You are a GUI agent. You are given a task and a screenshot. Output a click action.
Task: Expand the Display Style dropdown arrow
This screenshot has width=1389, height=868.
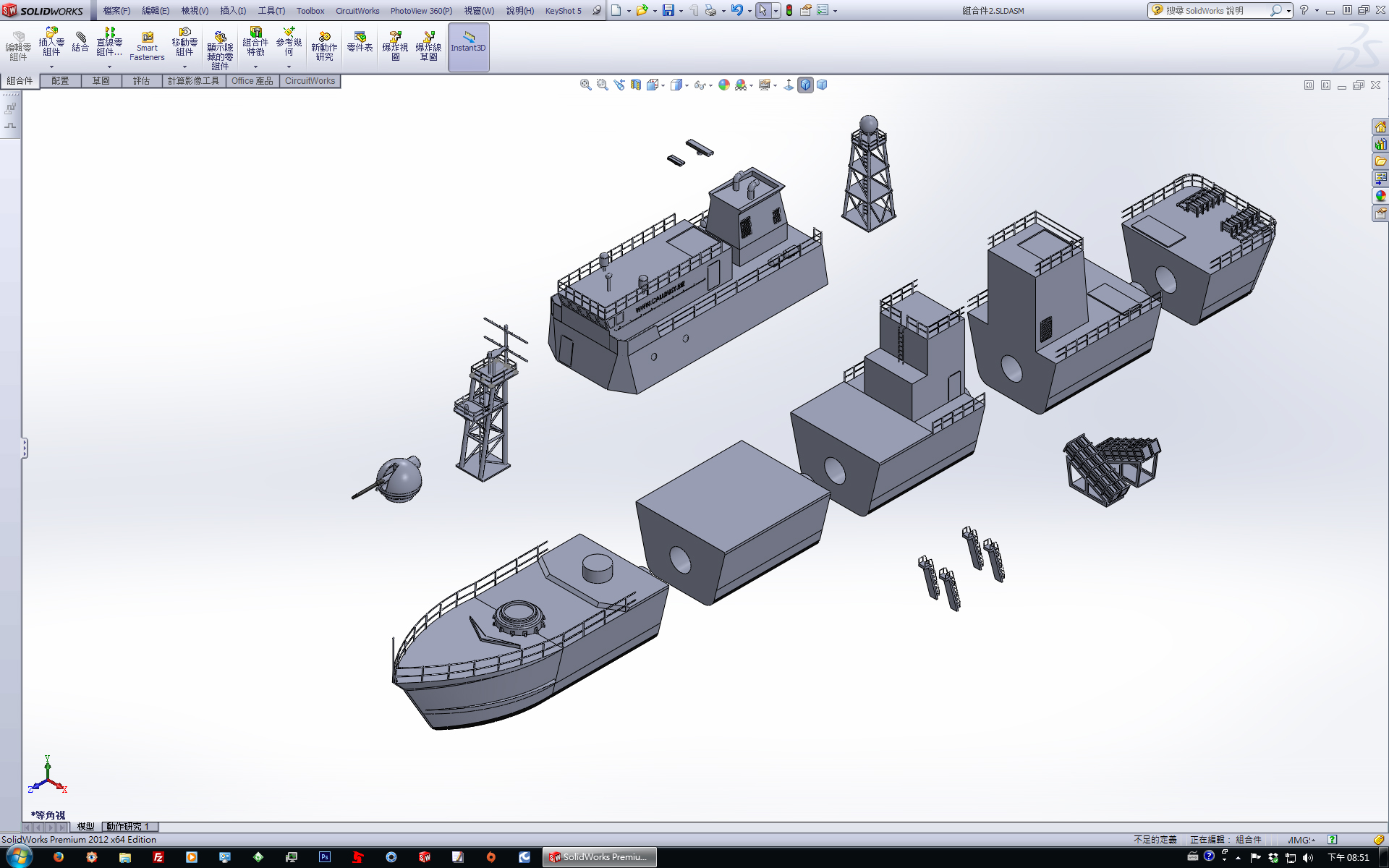(687, 85)
